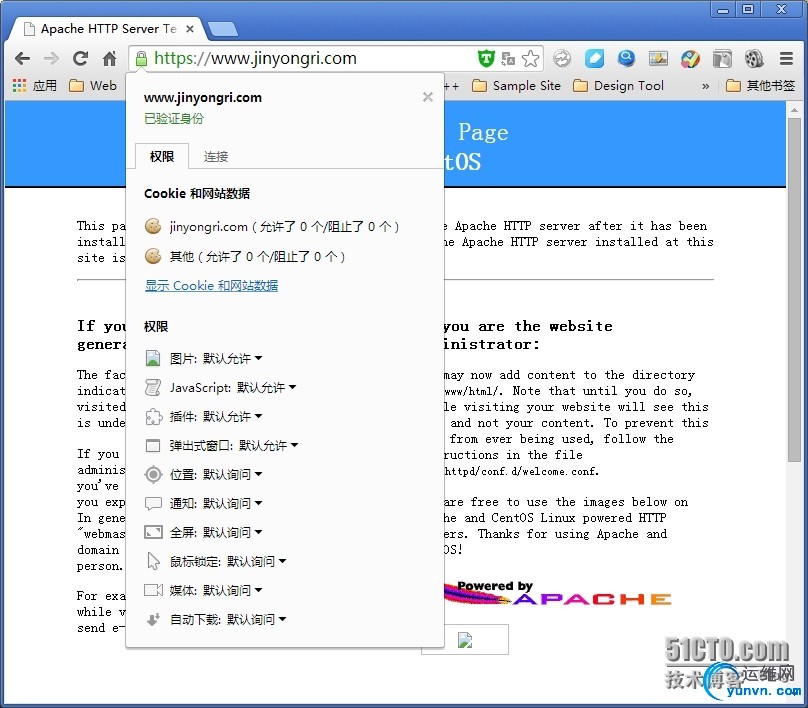Click the Powered by Apache logo
This screenshot has width=808, height=708.
click(558, 593)
